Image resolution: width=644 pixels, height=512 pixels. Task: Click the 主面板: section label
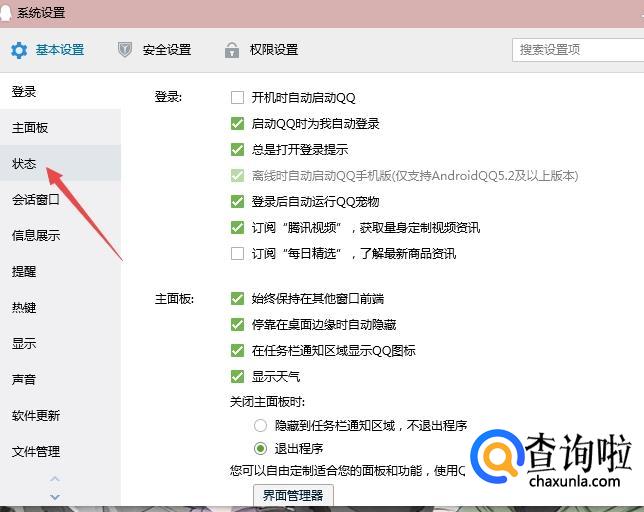coord(174,298)
